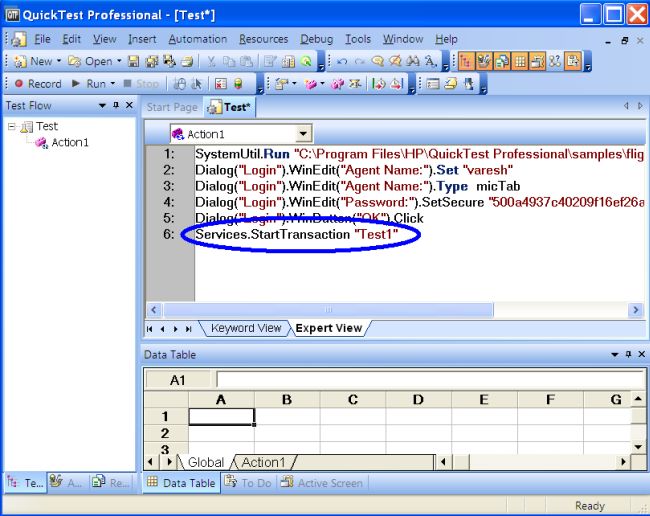Toggle the pin on the Data Table panel
Screen dimensions: 650x516
(x=628, y=354)
